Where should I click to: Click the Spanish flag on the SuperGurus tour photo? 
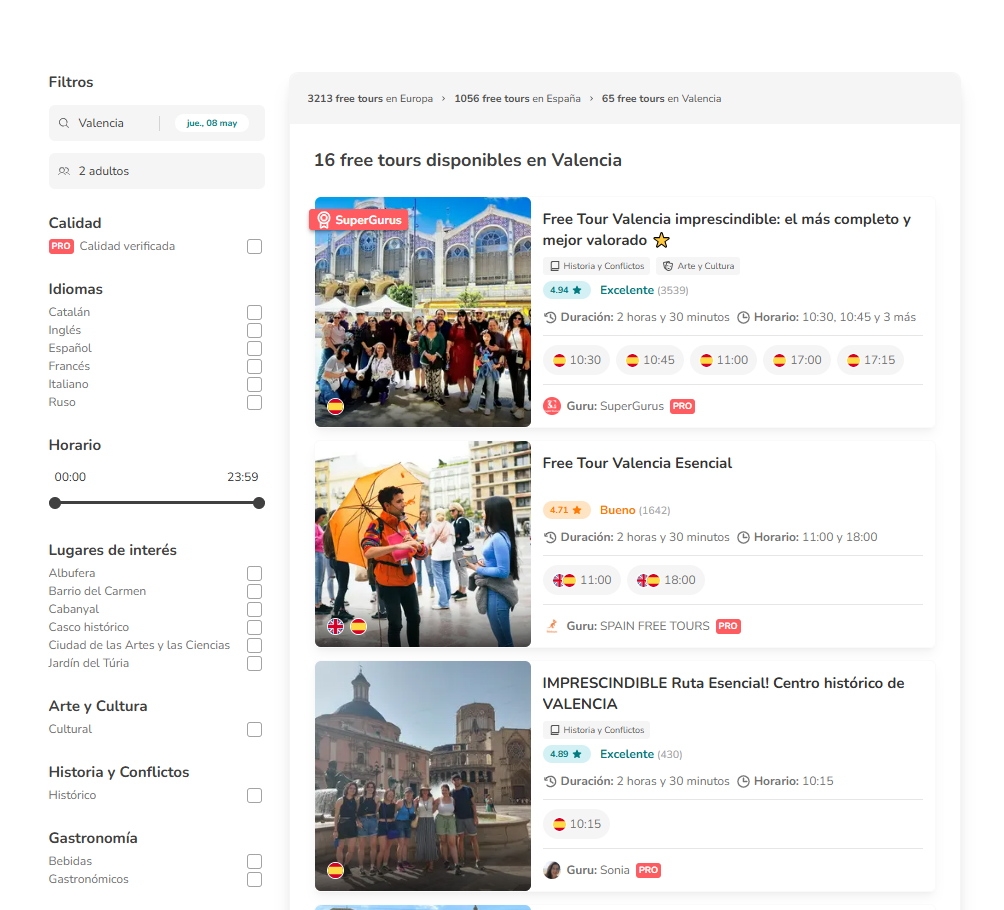tap(336, 406)
